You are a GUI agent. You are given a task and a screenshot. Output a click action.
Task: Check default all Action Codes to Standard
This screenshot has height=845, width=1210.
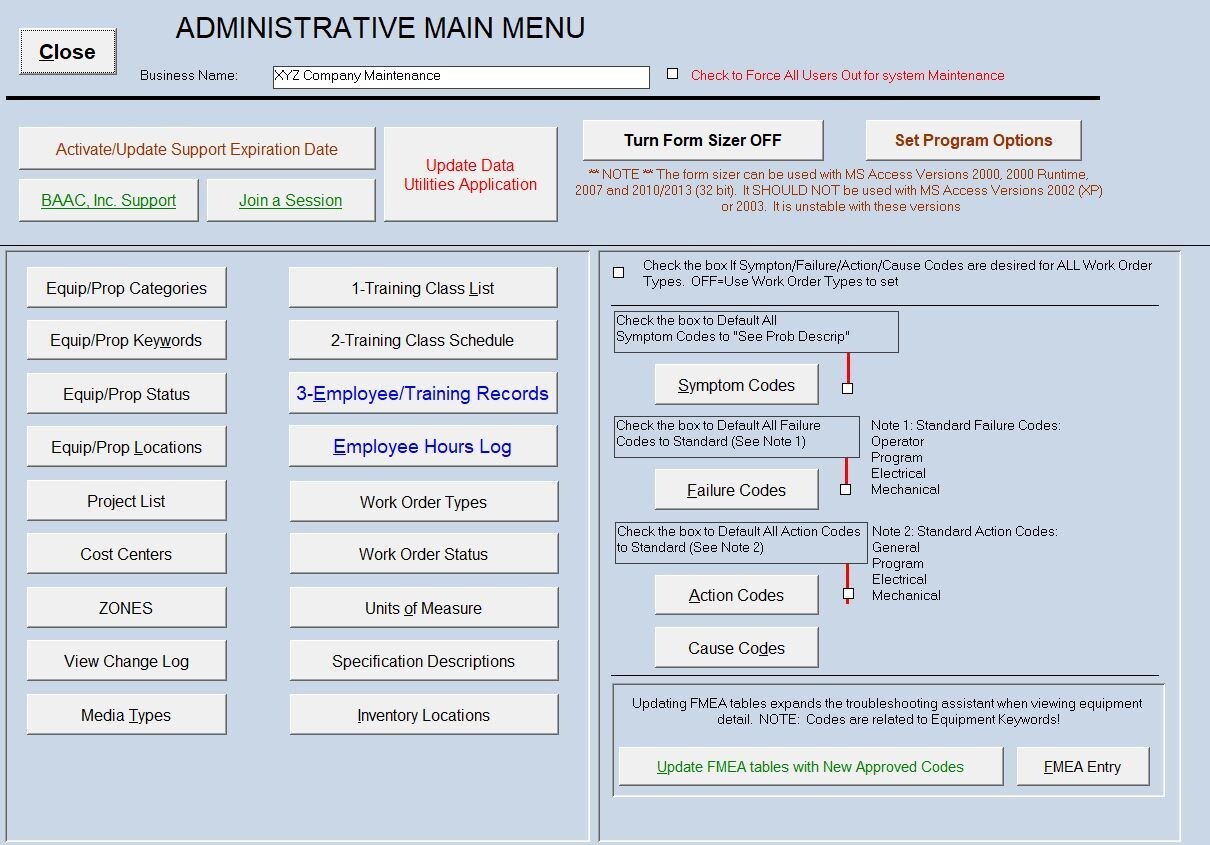[847, 595]
